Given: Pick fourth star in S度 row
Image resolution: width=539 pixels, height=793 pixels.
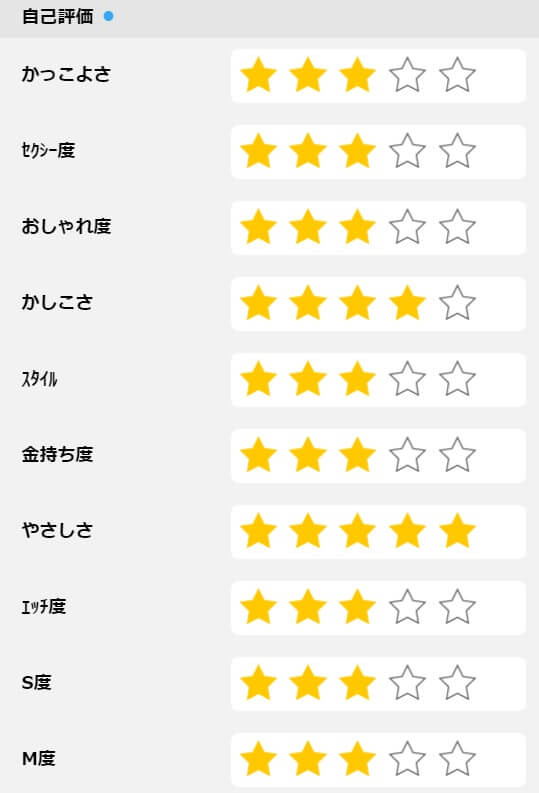Looking at the screenshot, I should click(x=407, y=682).
